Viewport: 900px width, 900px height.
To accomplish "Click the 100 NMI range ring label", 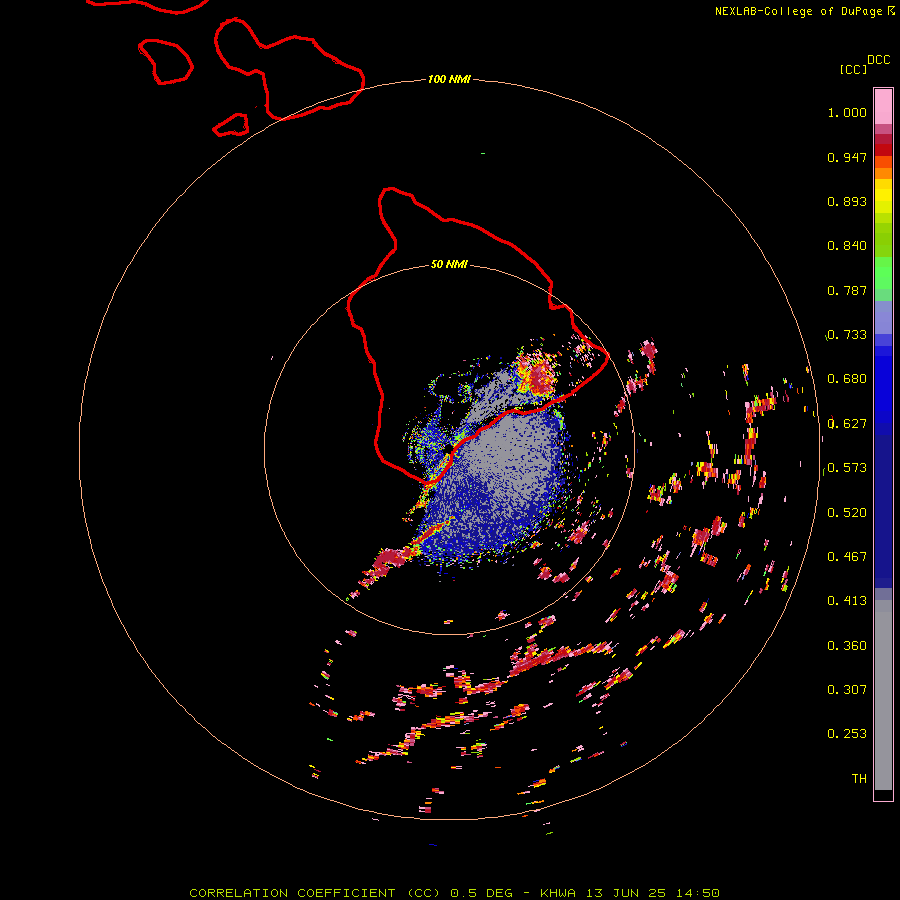I will 449,79.
